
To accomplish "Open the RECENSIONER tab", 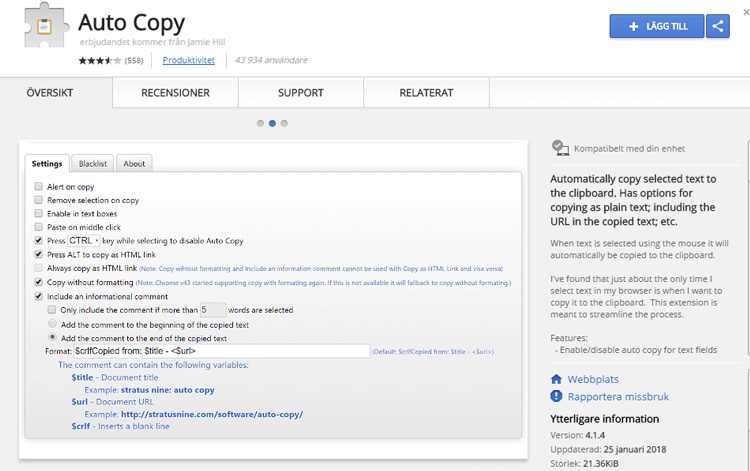I will (x=175, y=93).
